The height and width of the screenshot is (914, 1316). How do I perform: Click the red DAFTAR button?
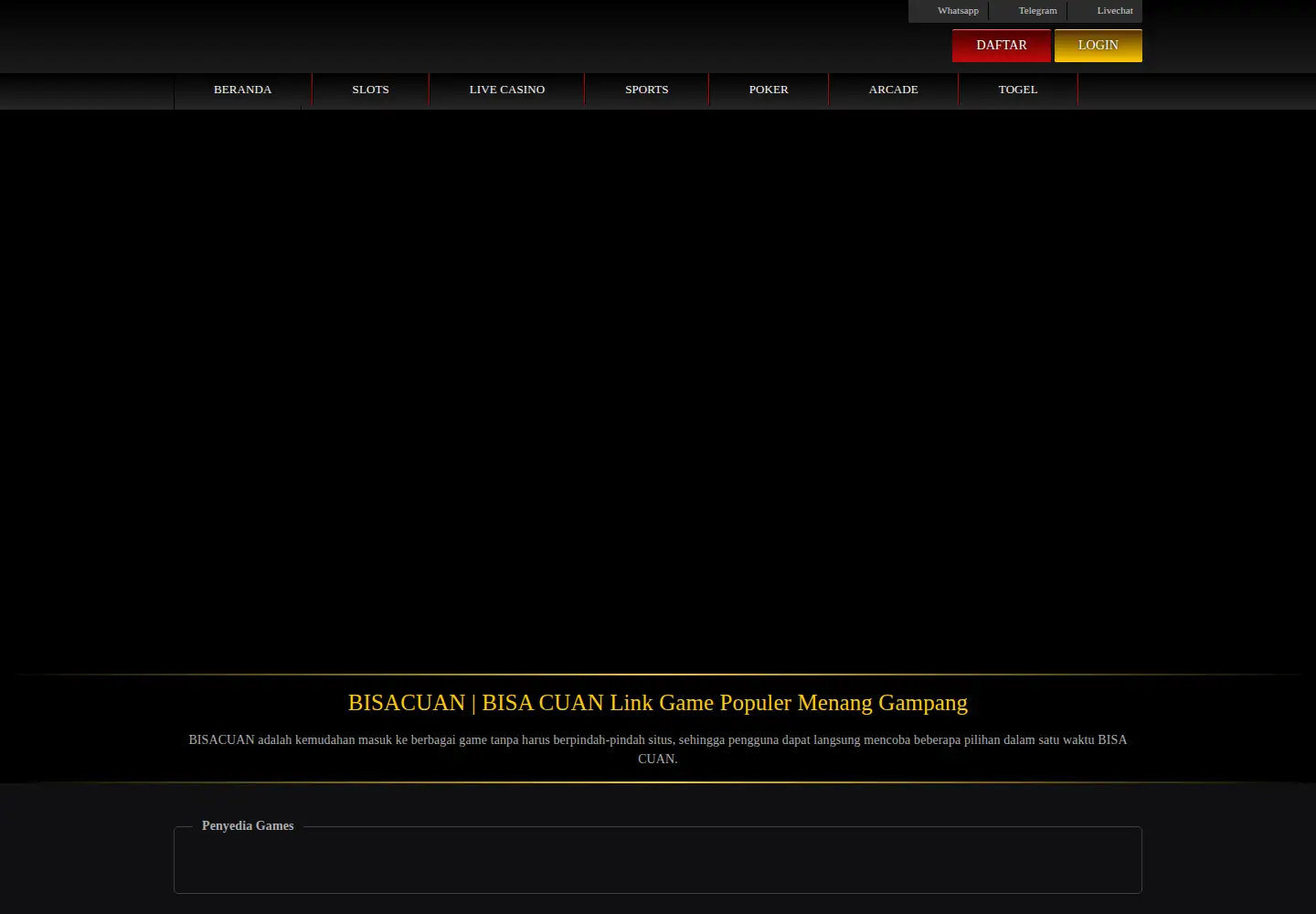coord(1002,46)
